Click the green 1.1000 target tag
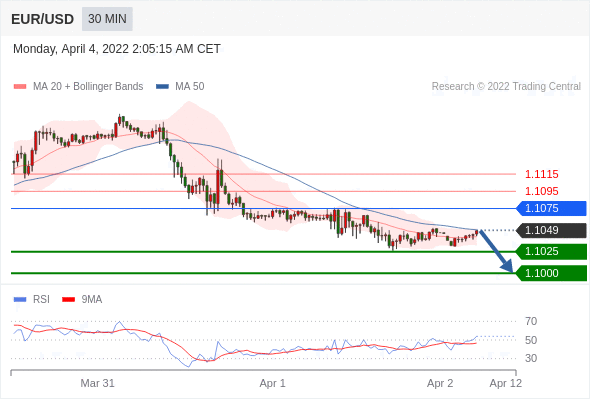 (551, 273)
